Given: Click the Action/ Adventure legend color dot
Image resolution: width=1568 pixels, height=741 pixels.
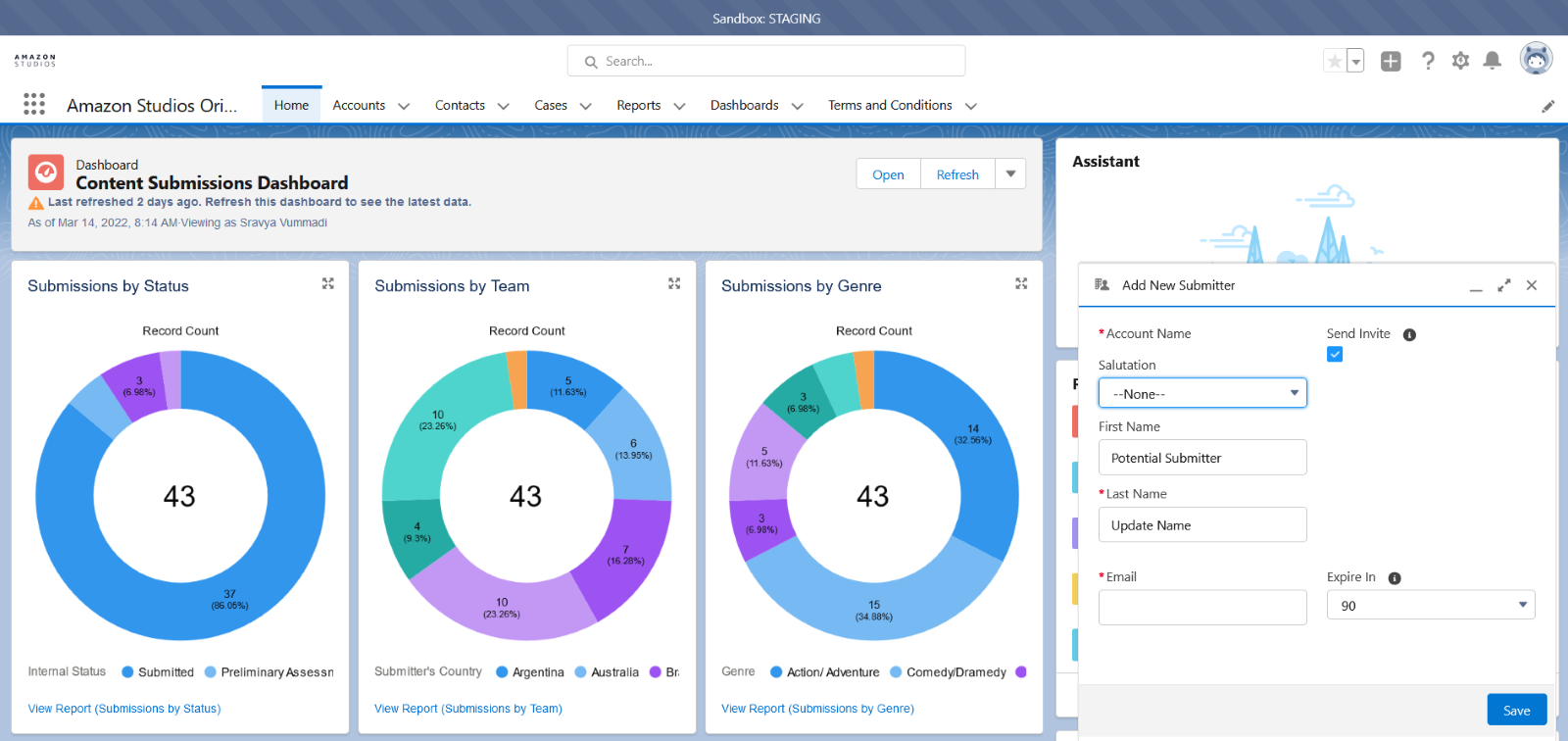Looking at the screenshot, I should point(776,672).
